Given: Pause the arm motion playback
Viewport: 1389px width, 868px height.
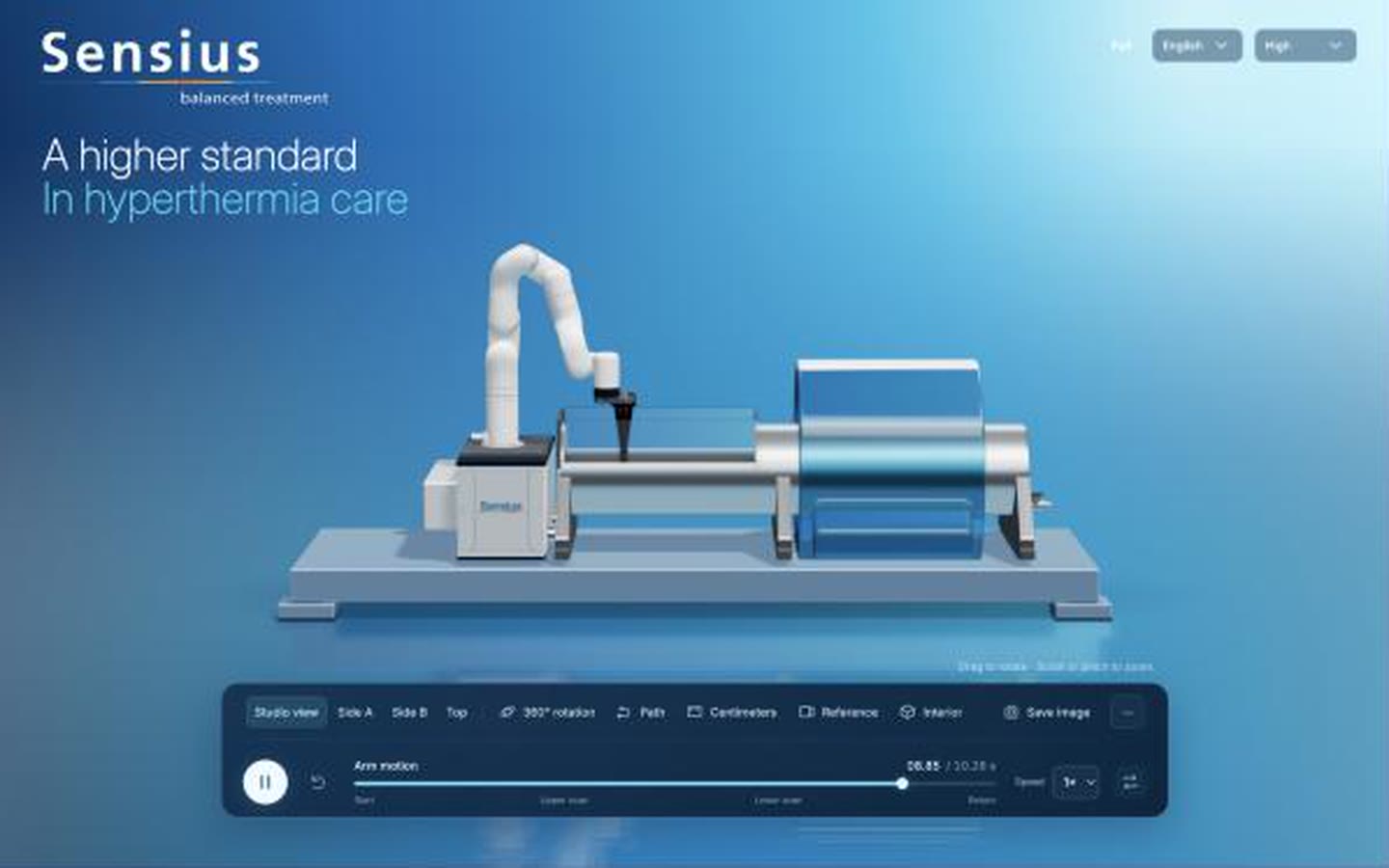Looking at the screenshot, I should pos(265,782).
